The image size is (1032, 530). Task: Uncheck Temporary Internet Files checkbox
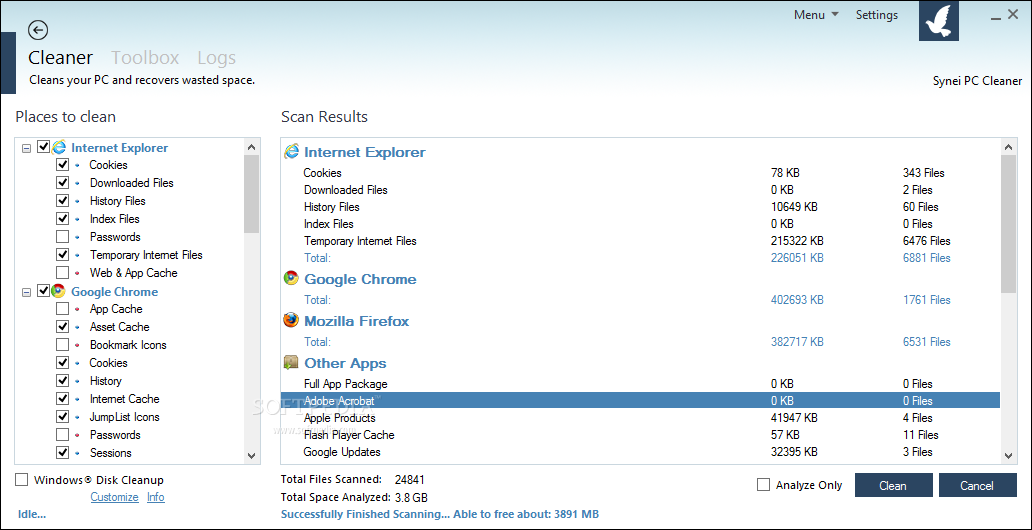click(x=63, y=254)
